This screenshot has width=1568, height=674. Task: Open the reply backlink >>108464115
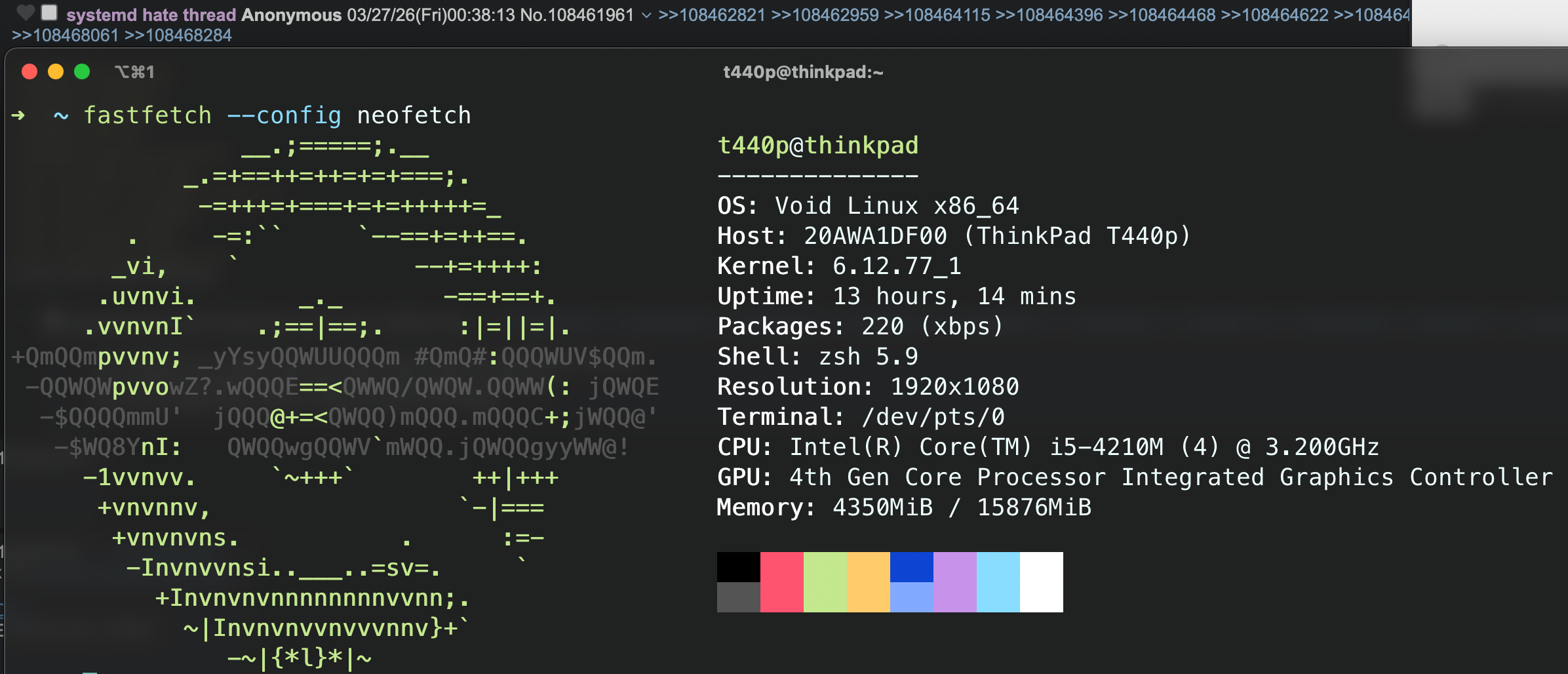point(937,14)
